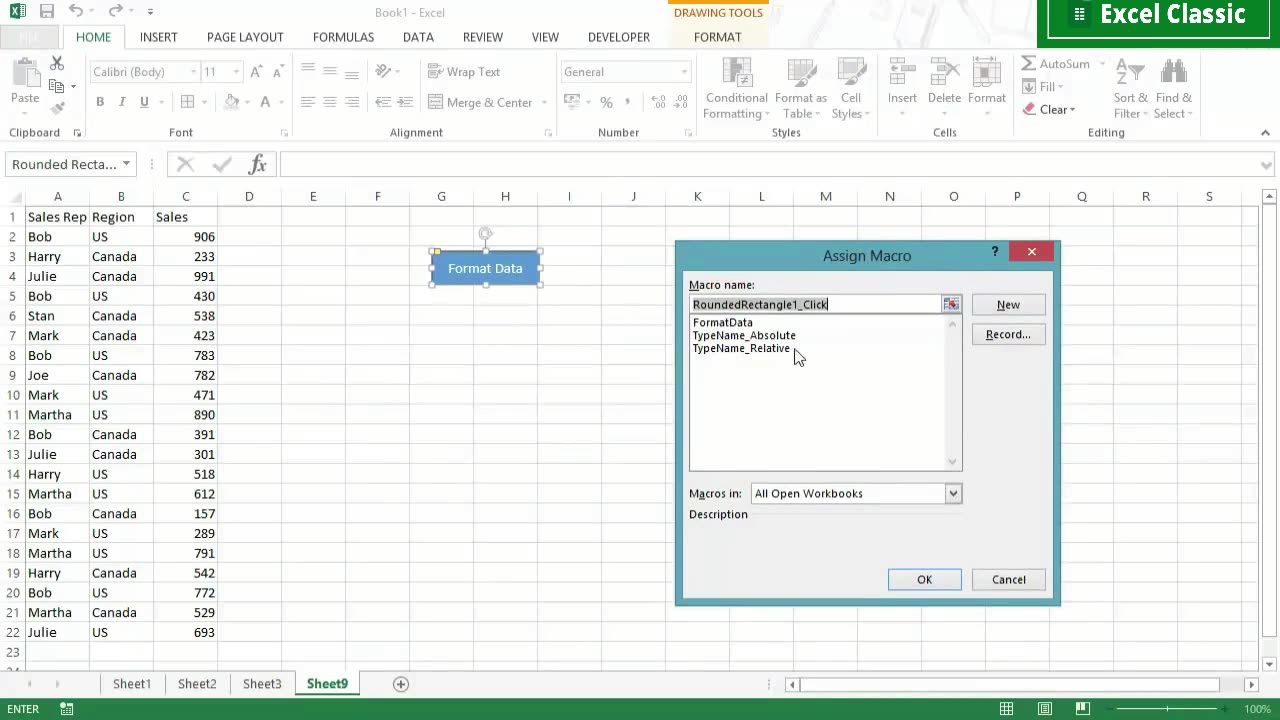Click the Fill Color bucket icon
Screen dimensions: 1280x720
point(232,102)
